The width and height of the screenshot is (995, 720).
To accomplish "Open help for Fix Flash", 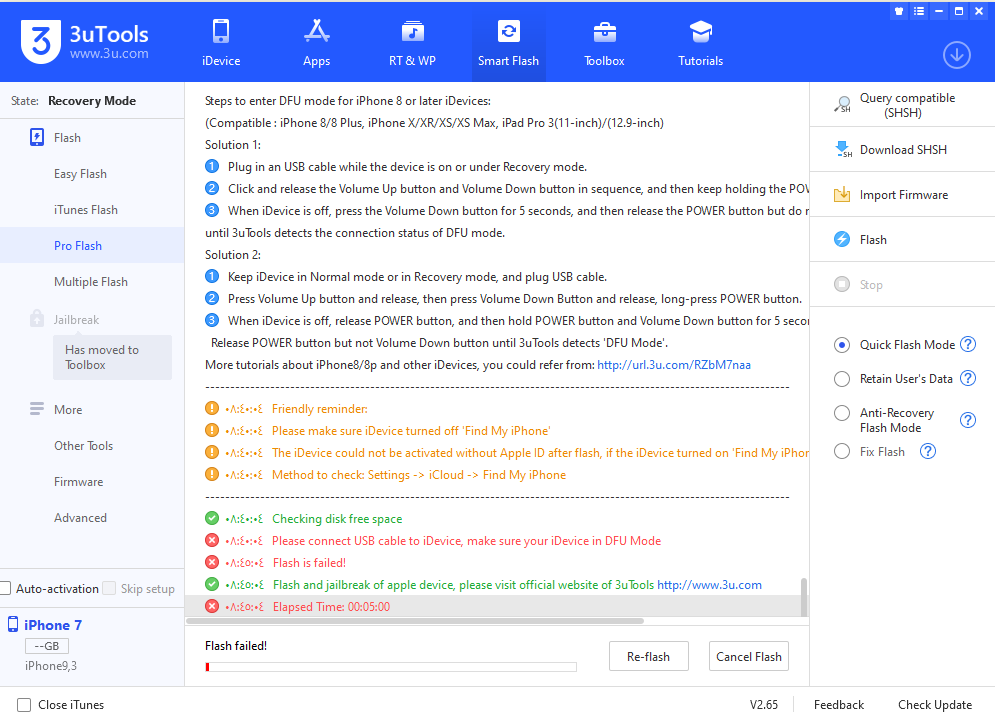I will coord(928,451).
